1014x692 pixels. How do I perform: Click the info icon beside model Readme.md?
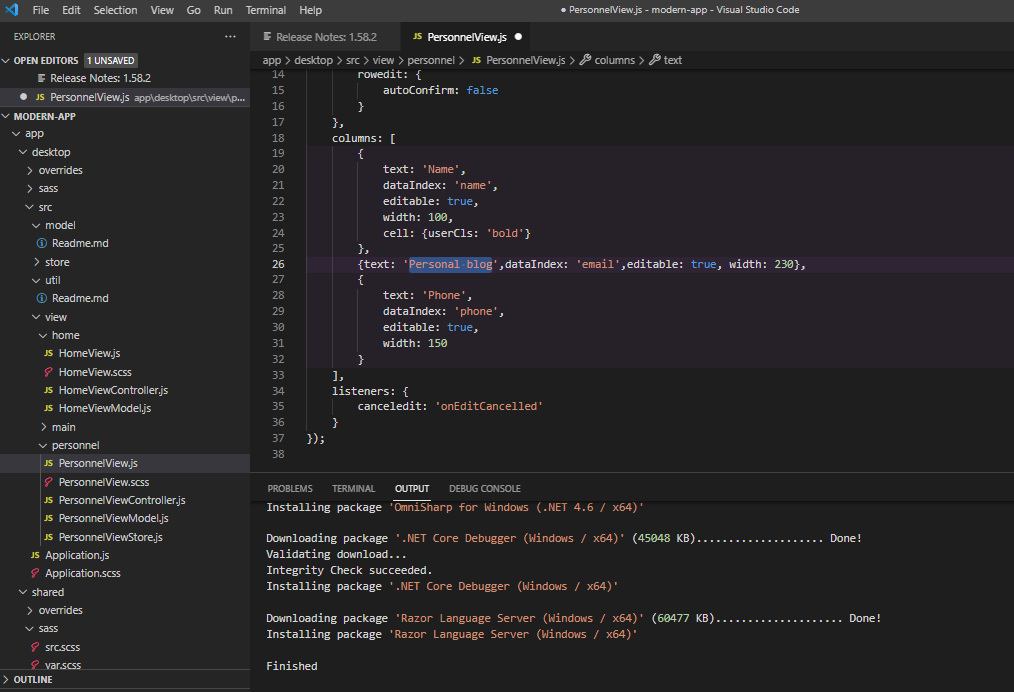[41, 243]
